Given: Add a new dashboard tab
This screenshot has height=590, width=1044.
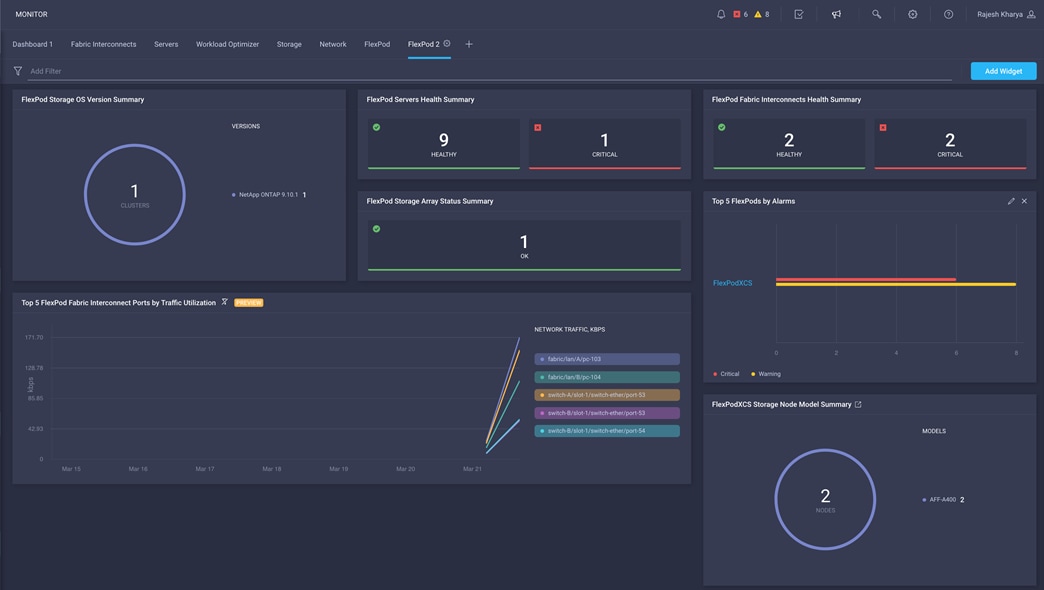Looking at the screenshot, I should [469, 44].
